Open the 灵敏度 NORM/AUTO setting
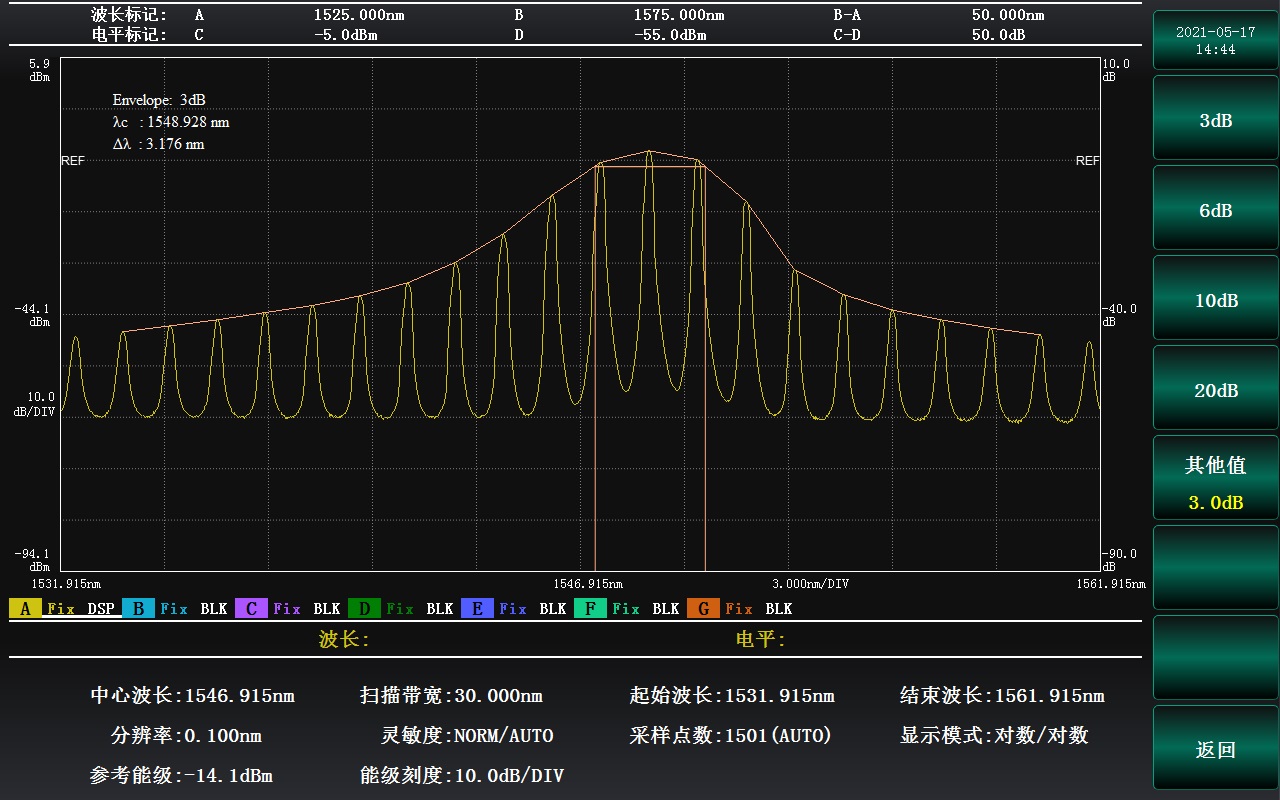1280x800 pixels. 467,736
